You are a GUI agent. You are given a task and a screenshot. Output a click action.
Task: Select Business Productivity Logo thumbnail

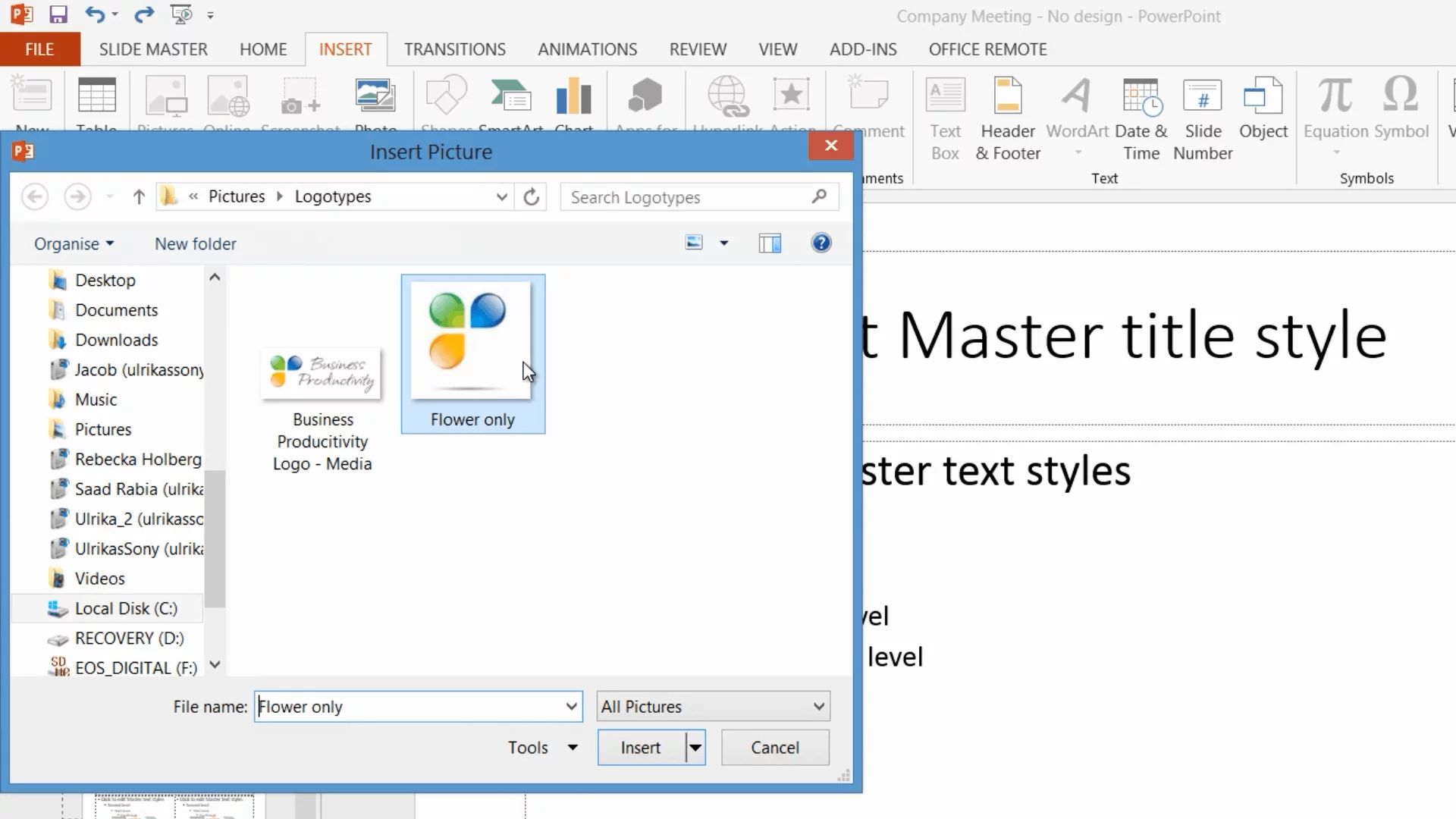tap(322, 373)
